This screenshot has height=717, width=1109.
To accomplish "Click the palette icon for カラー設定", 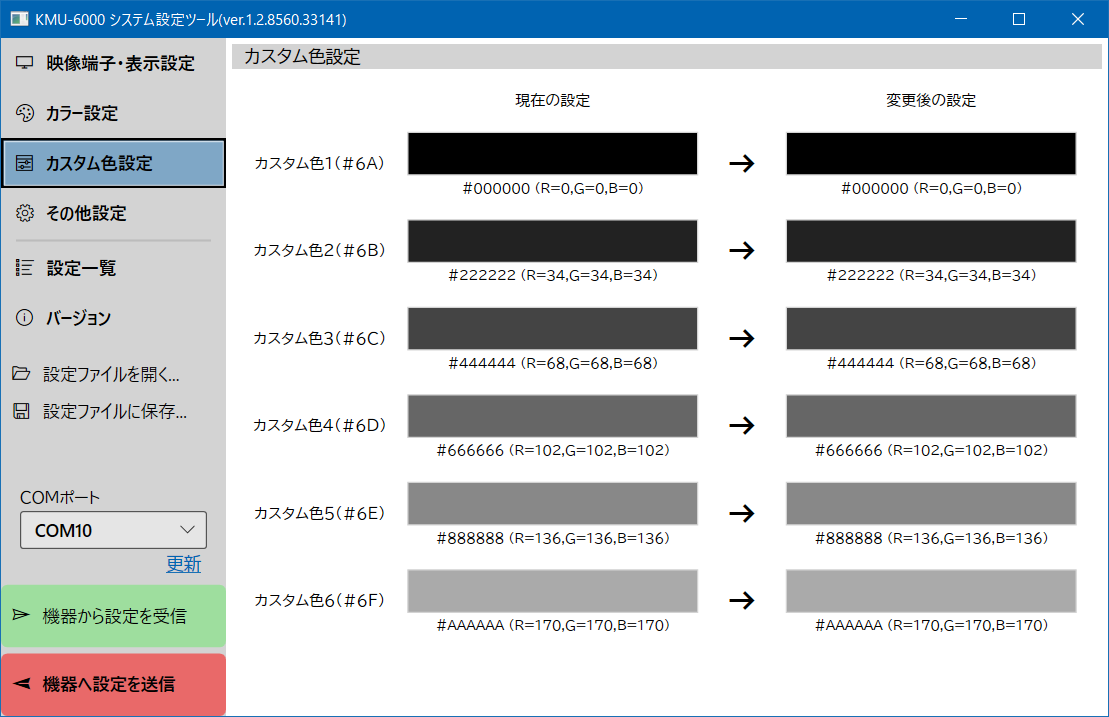I will [25, 114].
